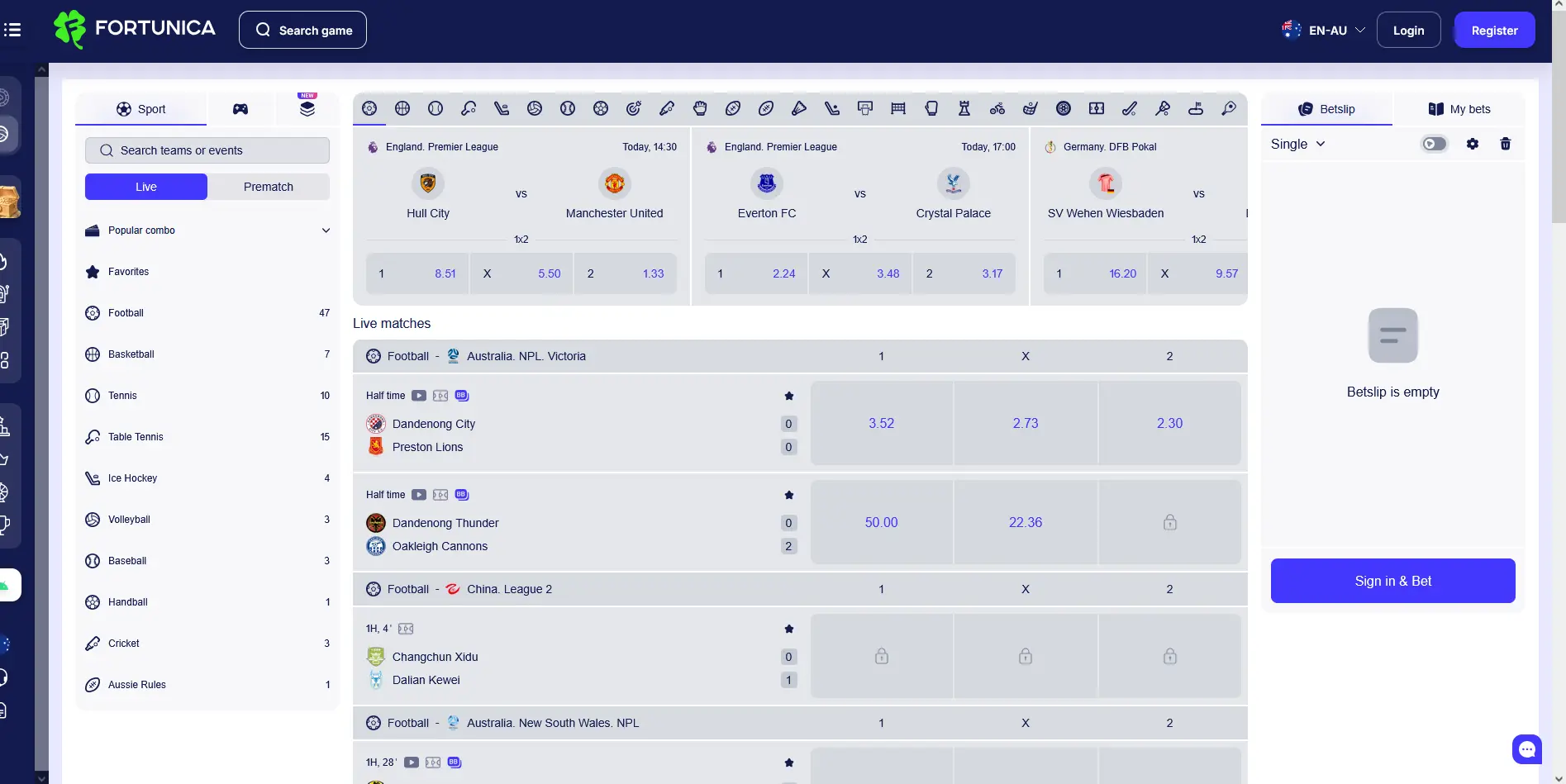This screenshot has width=1566, height=784.
Task: Open Tennis in the sports sidebar
Action: click(x=207, y=396)
